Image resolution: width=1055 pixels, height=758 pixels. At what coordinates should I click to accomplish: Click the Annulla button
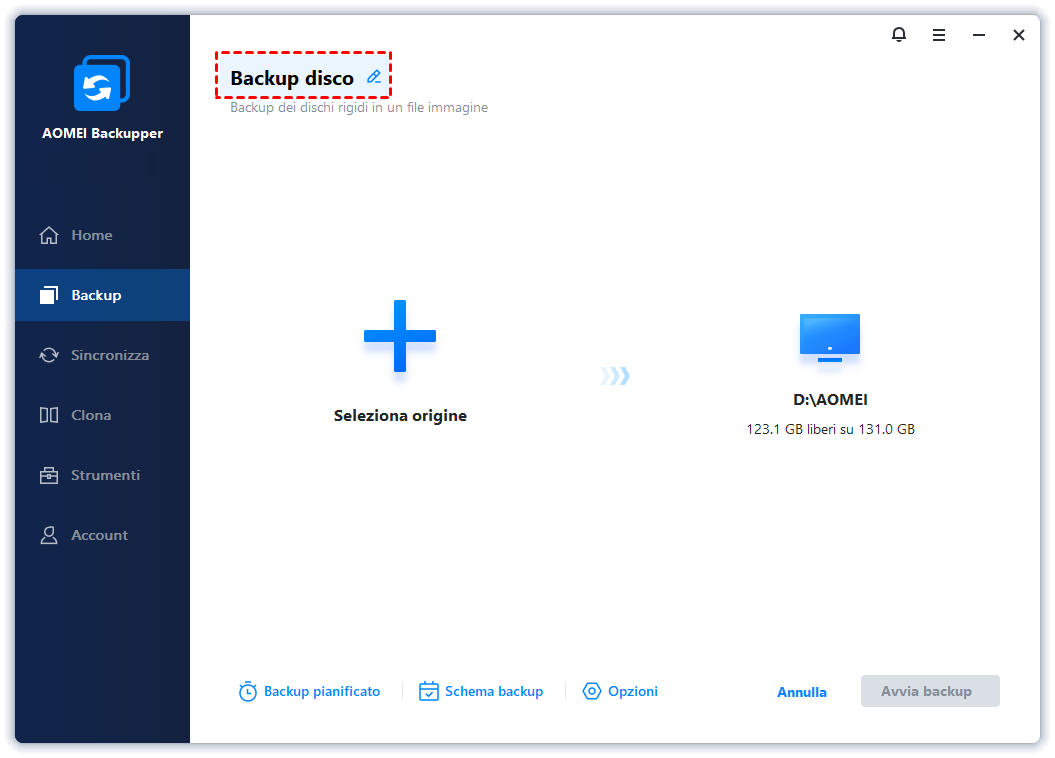point(801,692)
